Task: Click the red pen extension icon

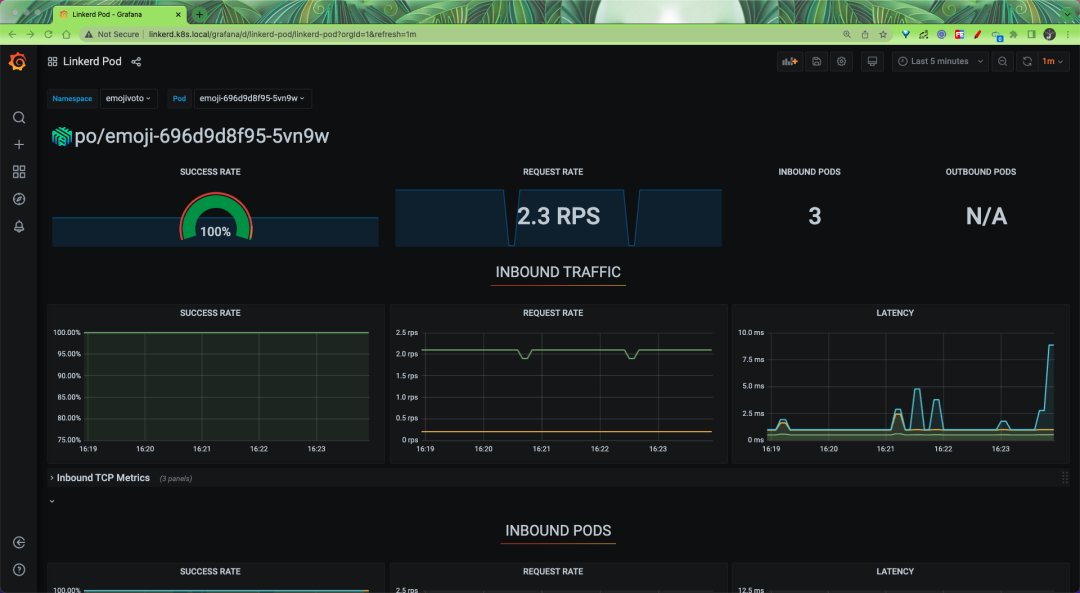Action: (977, 34)
